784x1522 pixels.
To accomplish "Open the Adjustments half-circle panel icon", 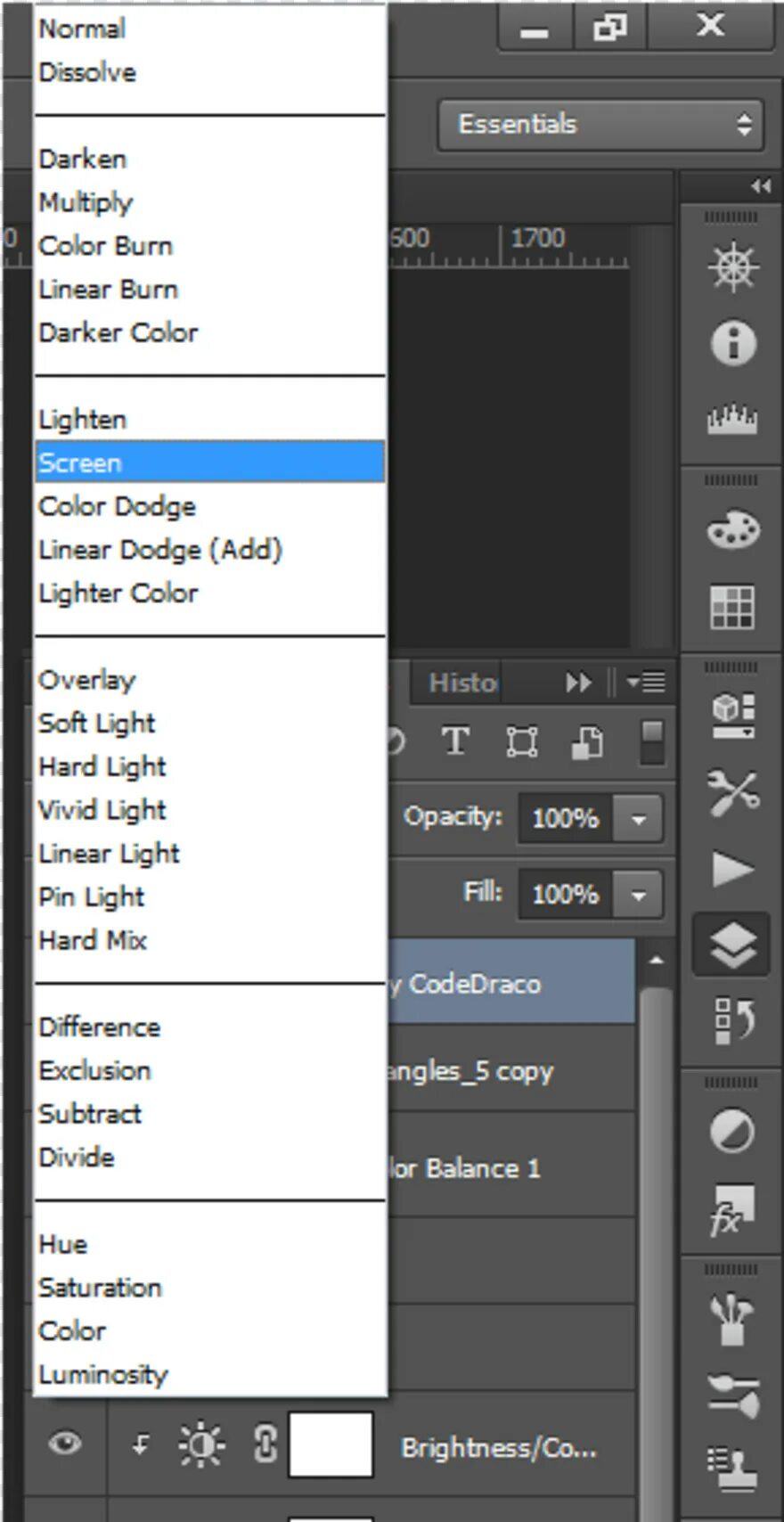I will [x=732, y=1132].
